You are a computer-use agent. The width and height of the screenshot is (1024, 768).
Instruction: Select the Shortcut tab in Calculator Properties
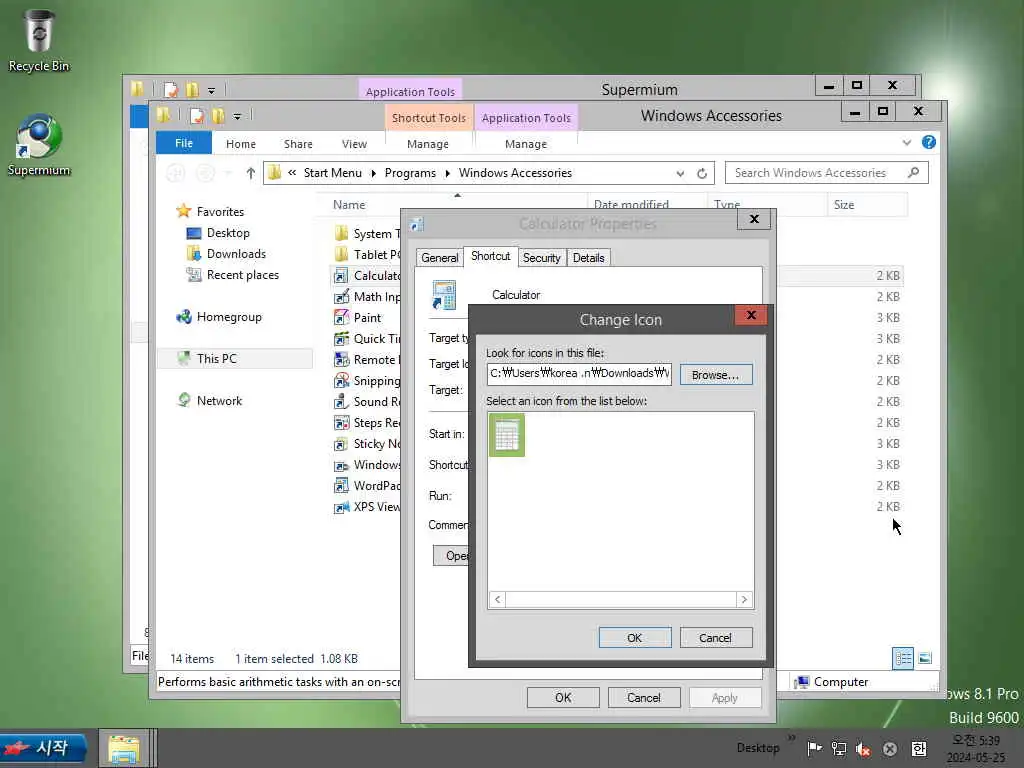pyautogui.click(x=490, y=257)
